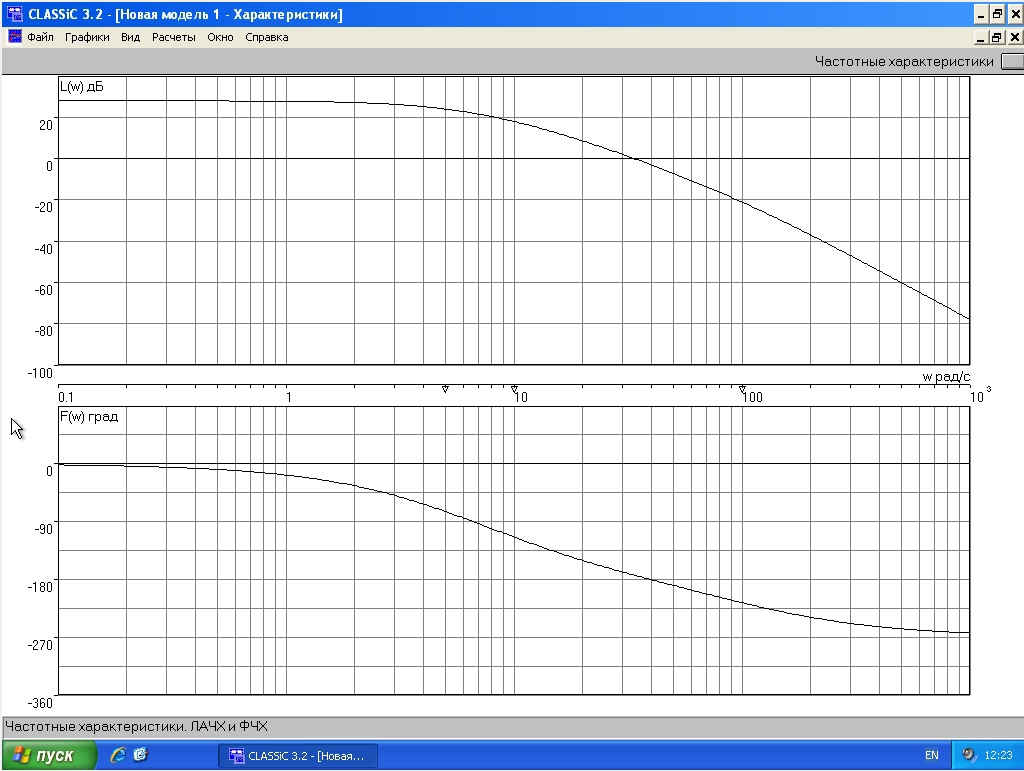The height and width of the screenshot is (771, 1024).
Task: Open the Окно menu
Action: (x=220, y=37)
